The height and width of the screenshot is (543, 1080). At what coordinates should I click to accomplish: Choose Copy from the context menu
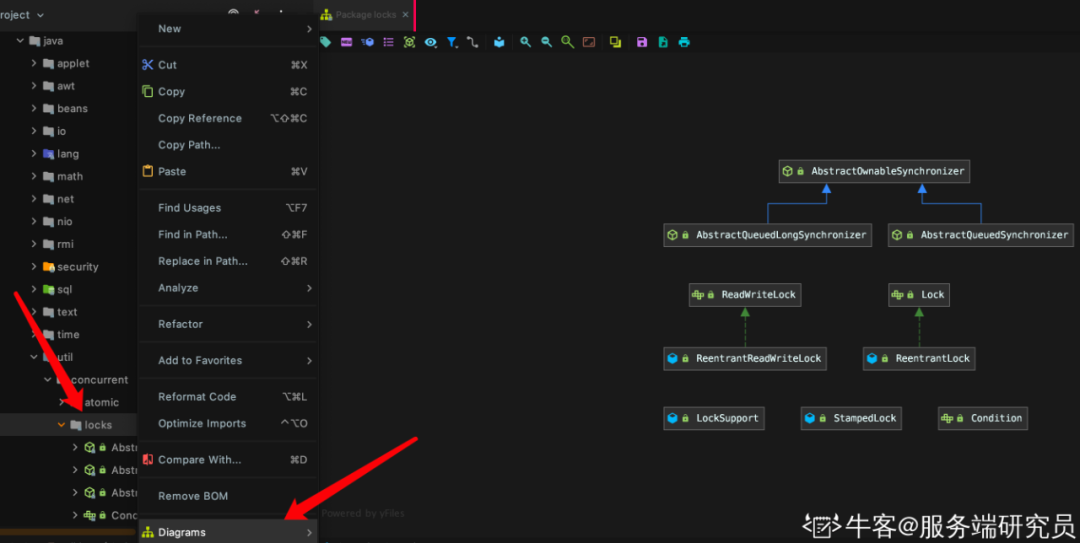(x=228, y=92)
